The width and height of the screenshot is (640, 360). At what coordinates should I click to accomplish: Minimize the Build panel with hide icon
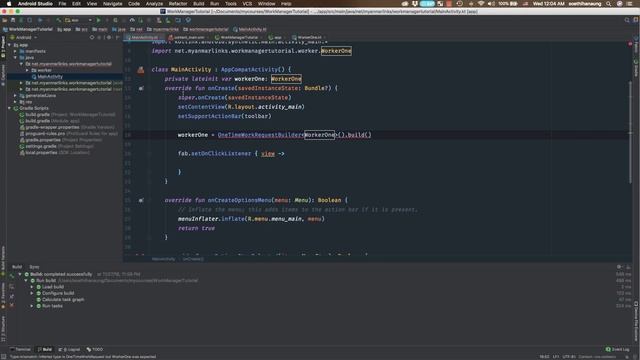(628, 267)
